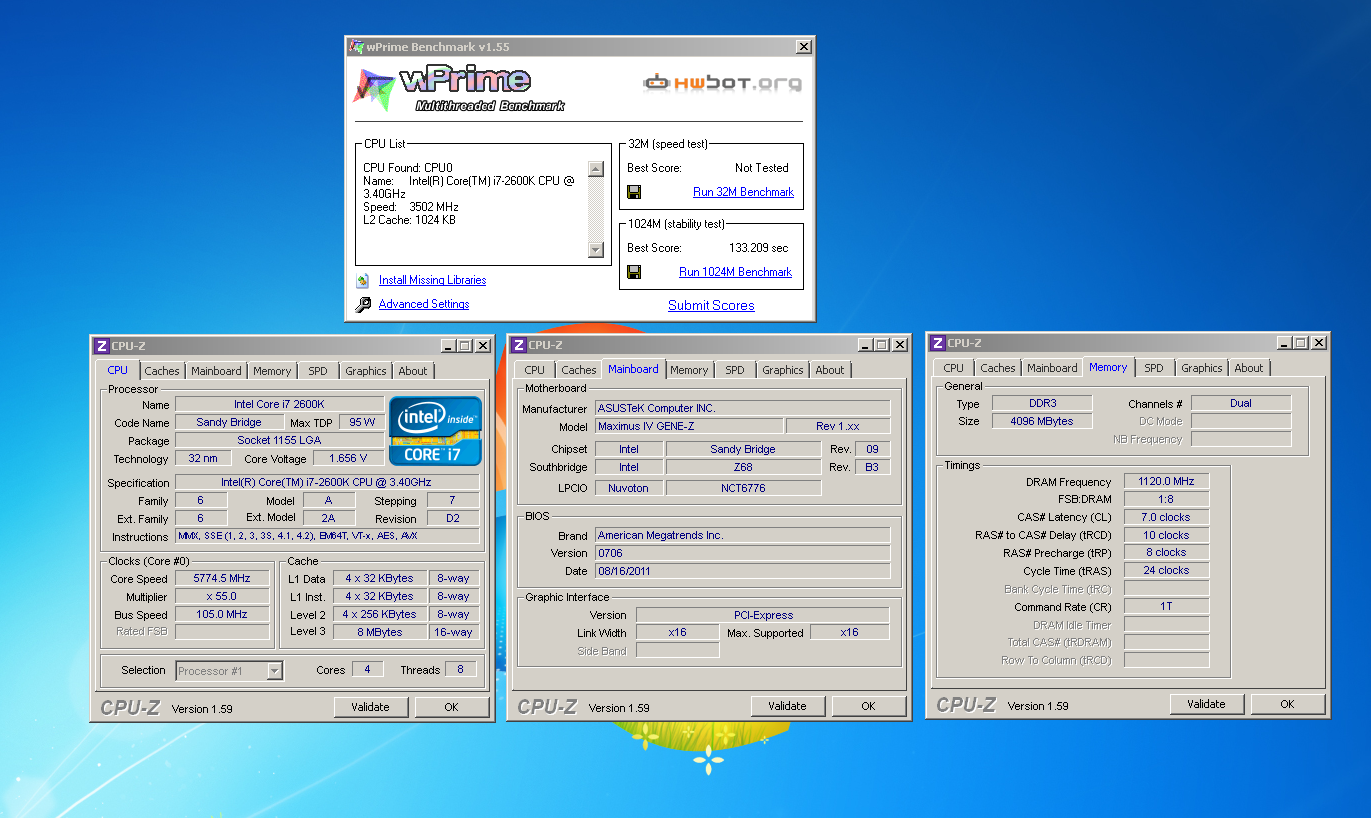This screenshot has height=818, width=1371.
Task: Click the Threads value 8
Action: pyautogui.click(x=460, y=670)
